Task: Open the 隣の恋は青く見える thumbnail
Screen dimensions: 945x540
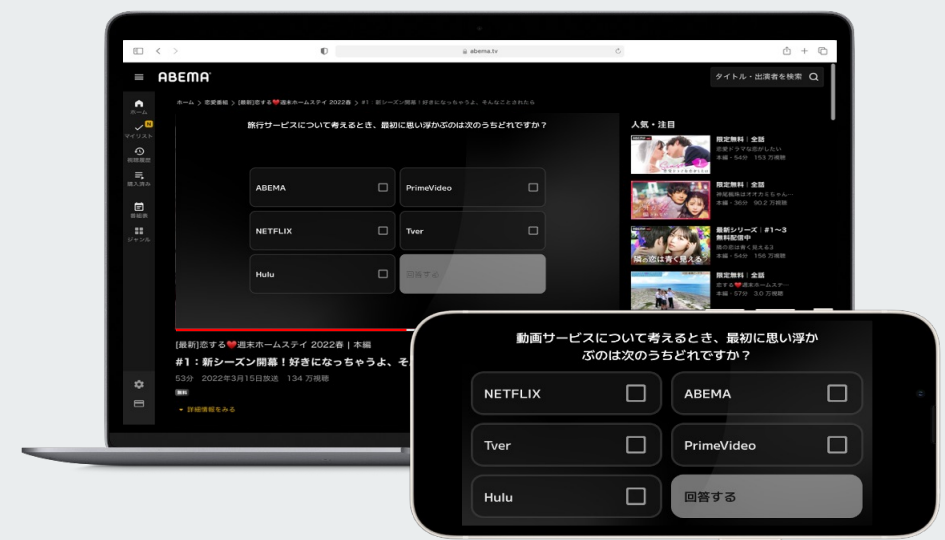Action: [670, 245]
